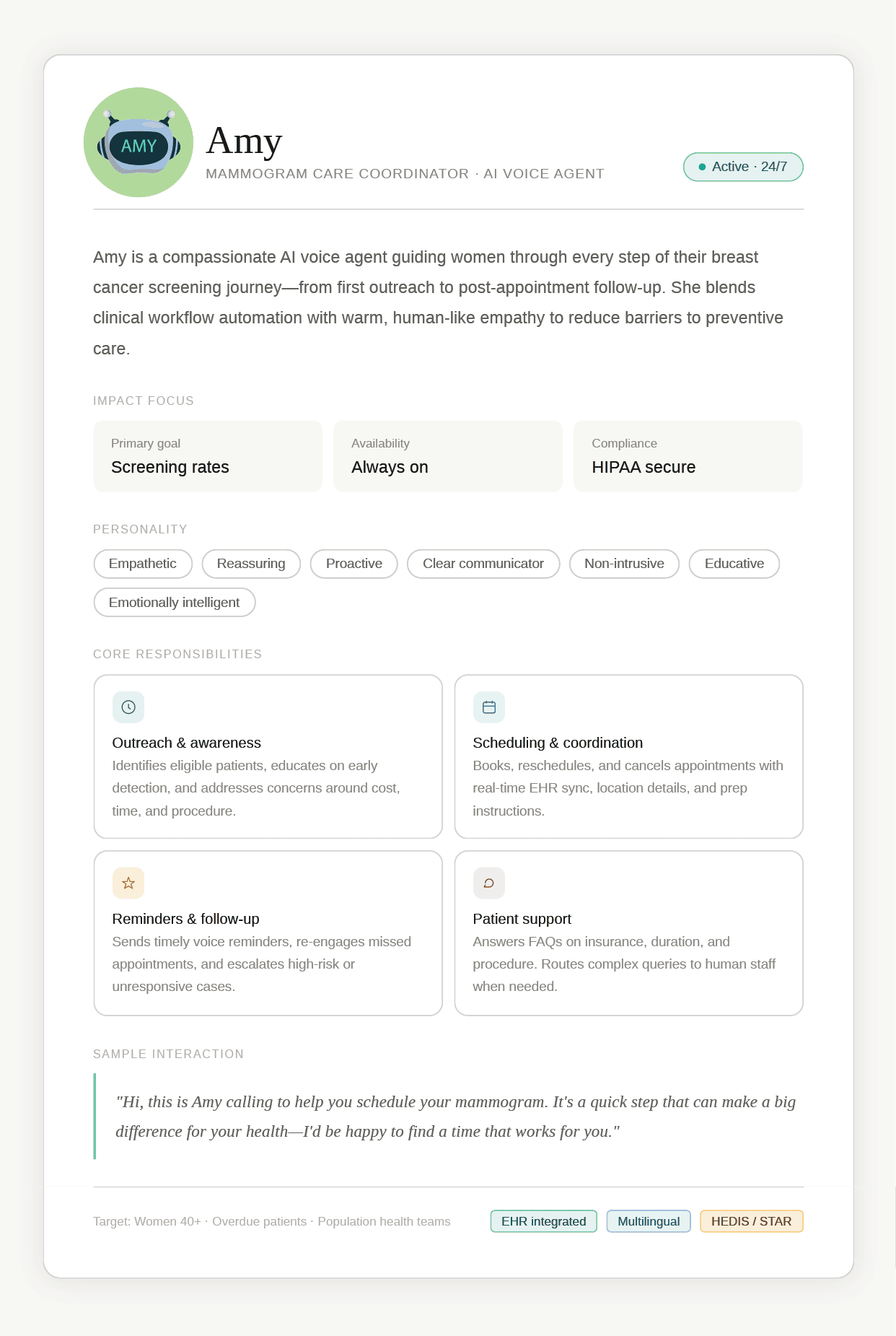The image size is (896, 1336).
Task: Click the calendar icon for Scheduling & coordination
Action: coord(489,707)
